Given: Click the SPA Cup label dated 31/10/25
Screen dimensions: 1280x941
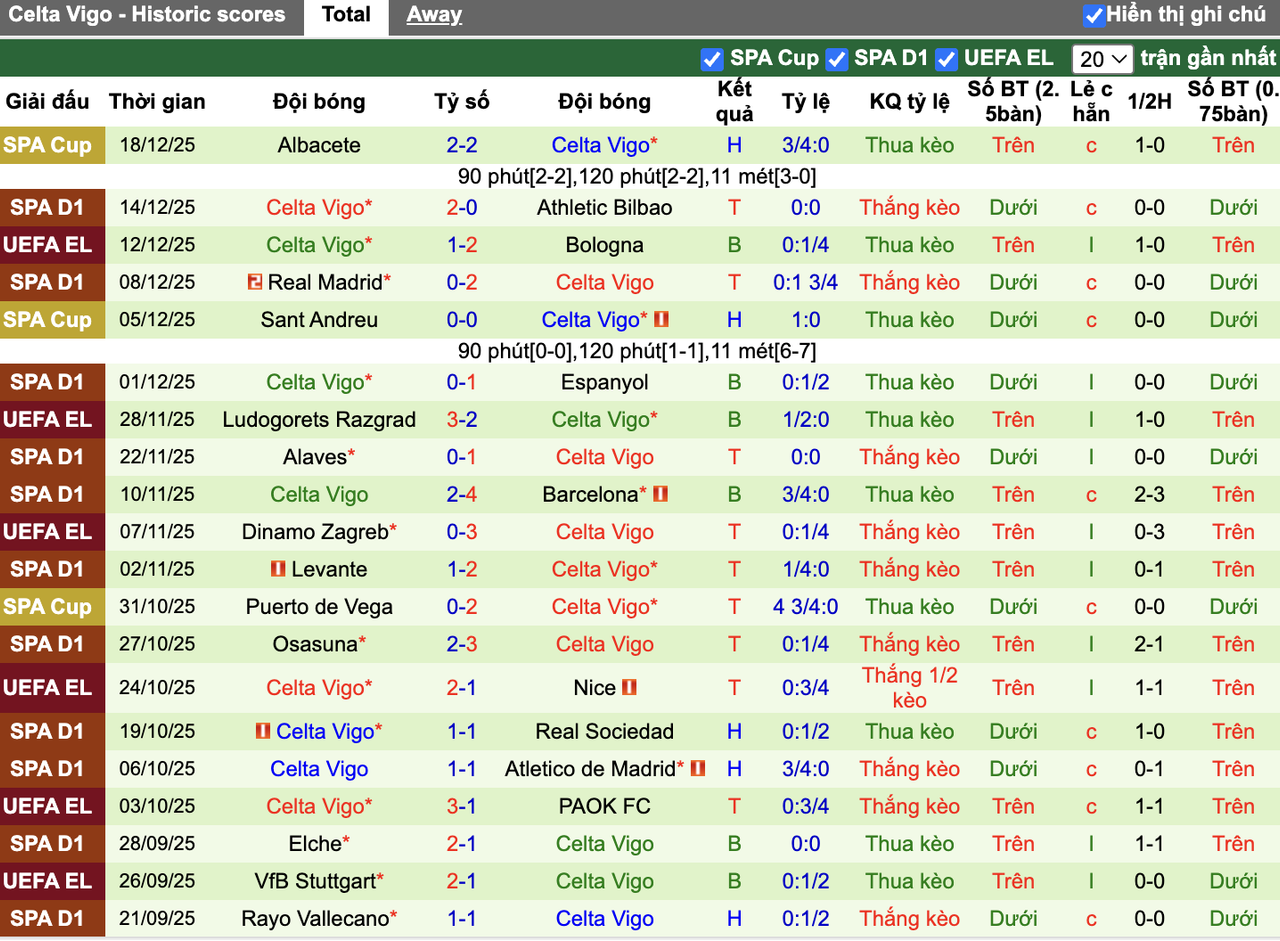Looking at the screenshot, I should pyautogui.click(x=52, y=607).
